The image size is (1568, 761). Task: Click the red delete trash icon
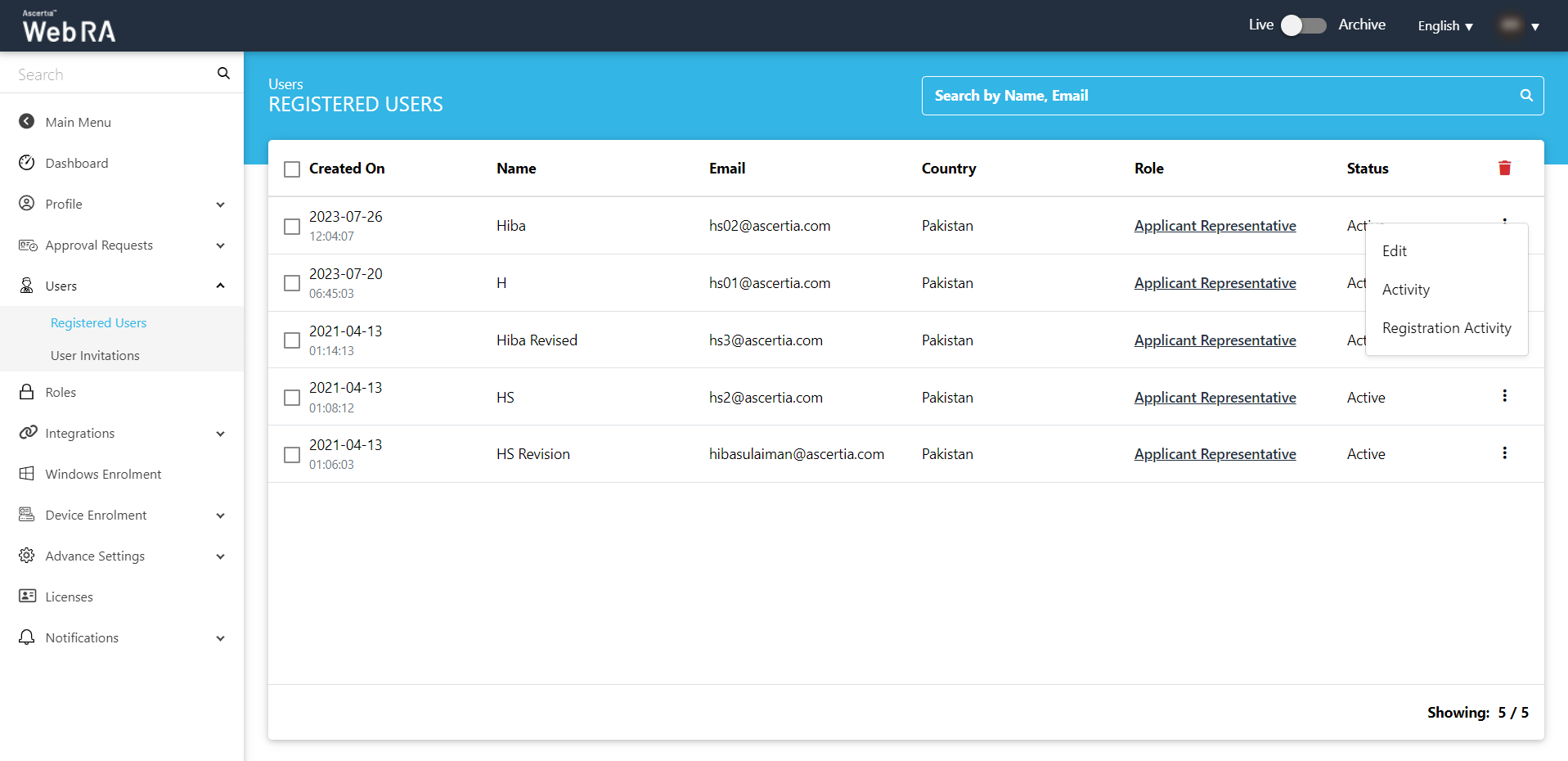(1504, 168)
